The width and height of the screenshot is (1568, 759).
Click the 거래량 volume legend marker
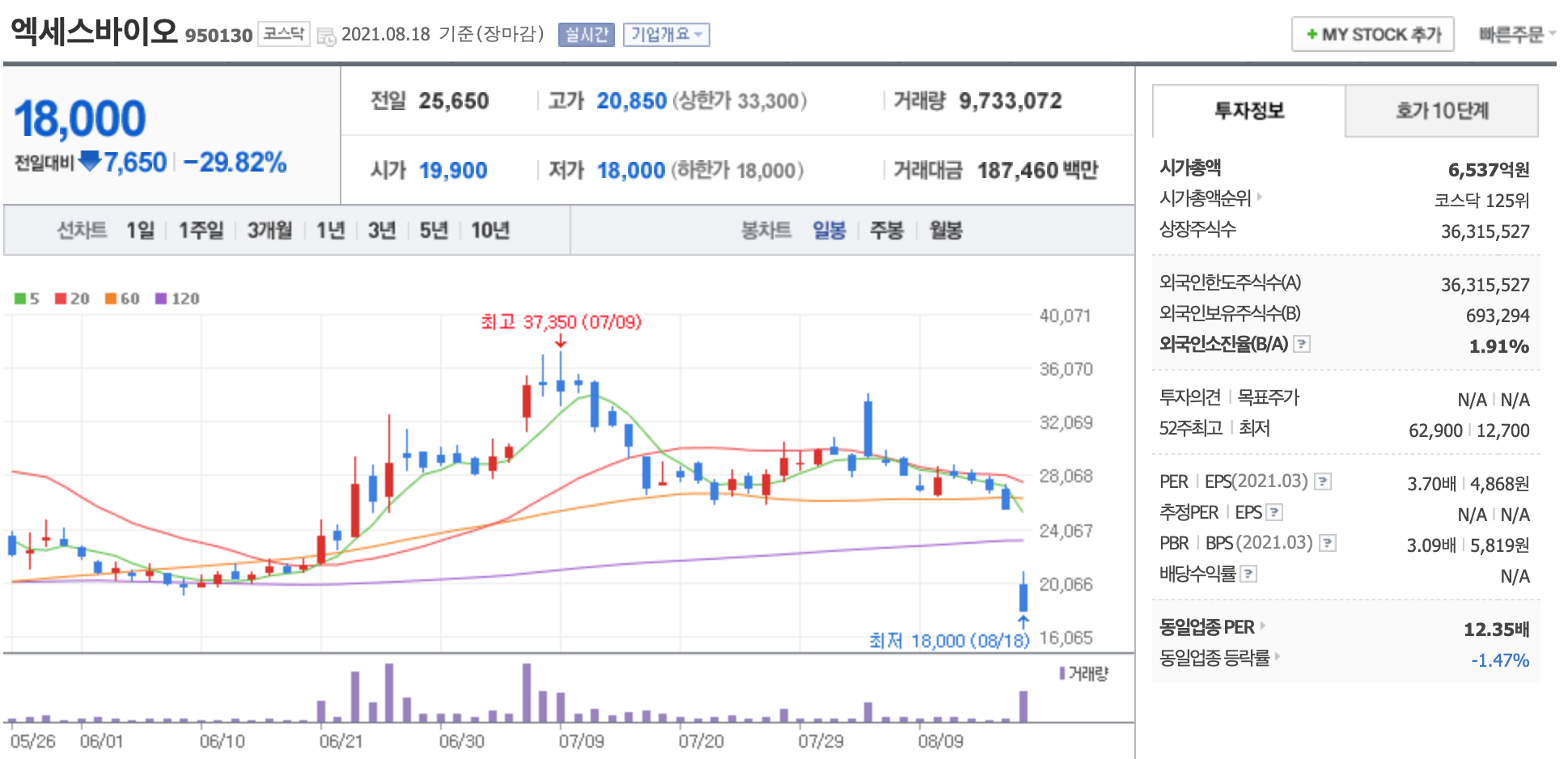coord(1062,673)
